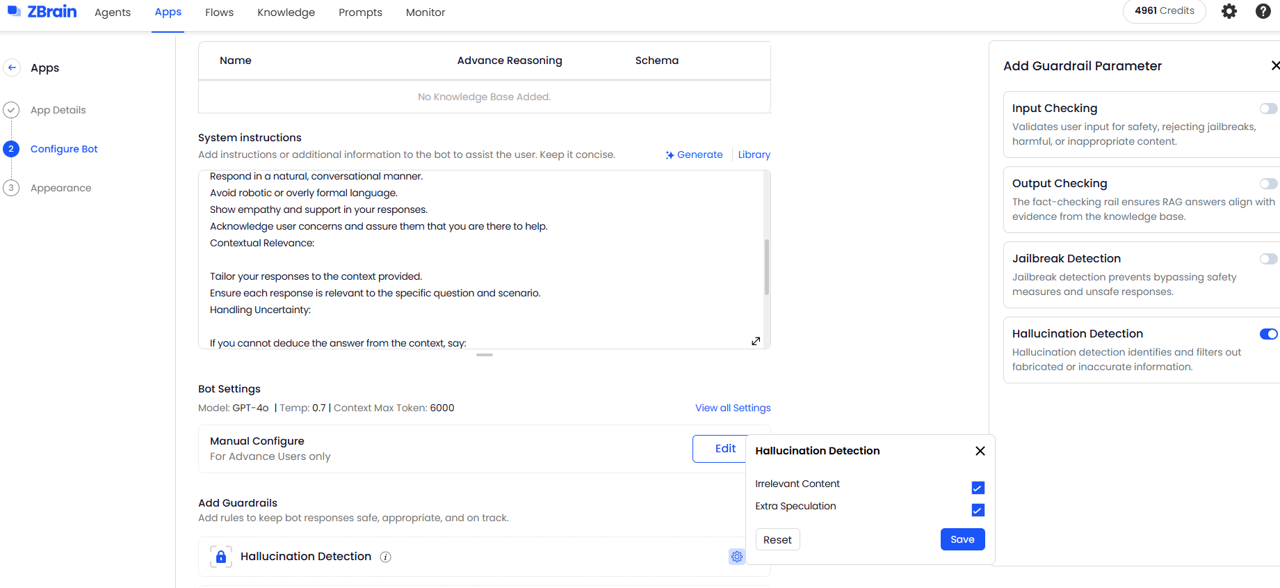Expand the system instructions editor
Viewport: 1280px width, 588px height.
[756, 341]
